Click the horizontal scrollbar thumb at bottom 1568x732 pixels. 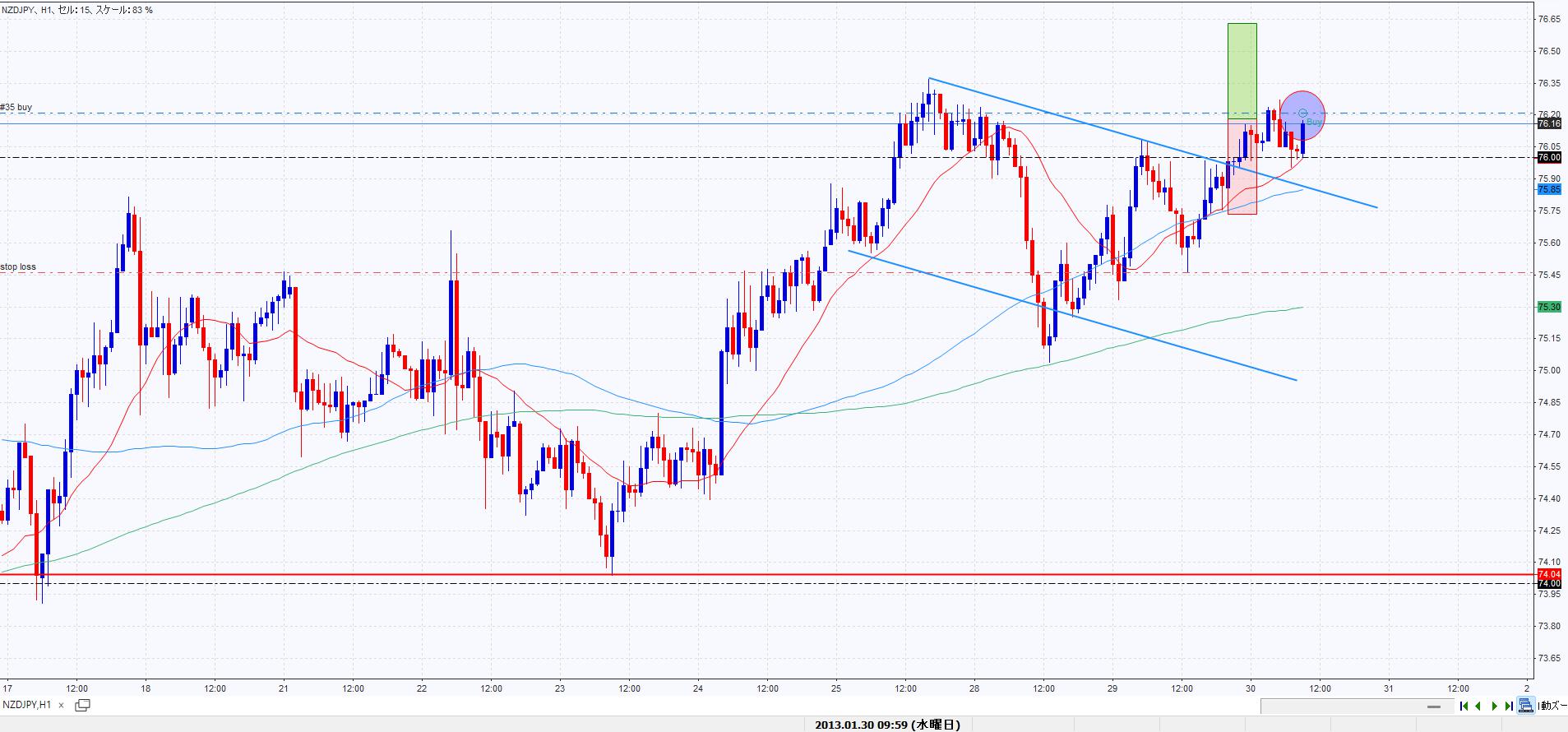coord(1435,706)
